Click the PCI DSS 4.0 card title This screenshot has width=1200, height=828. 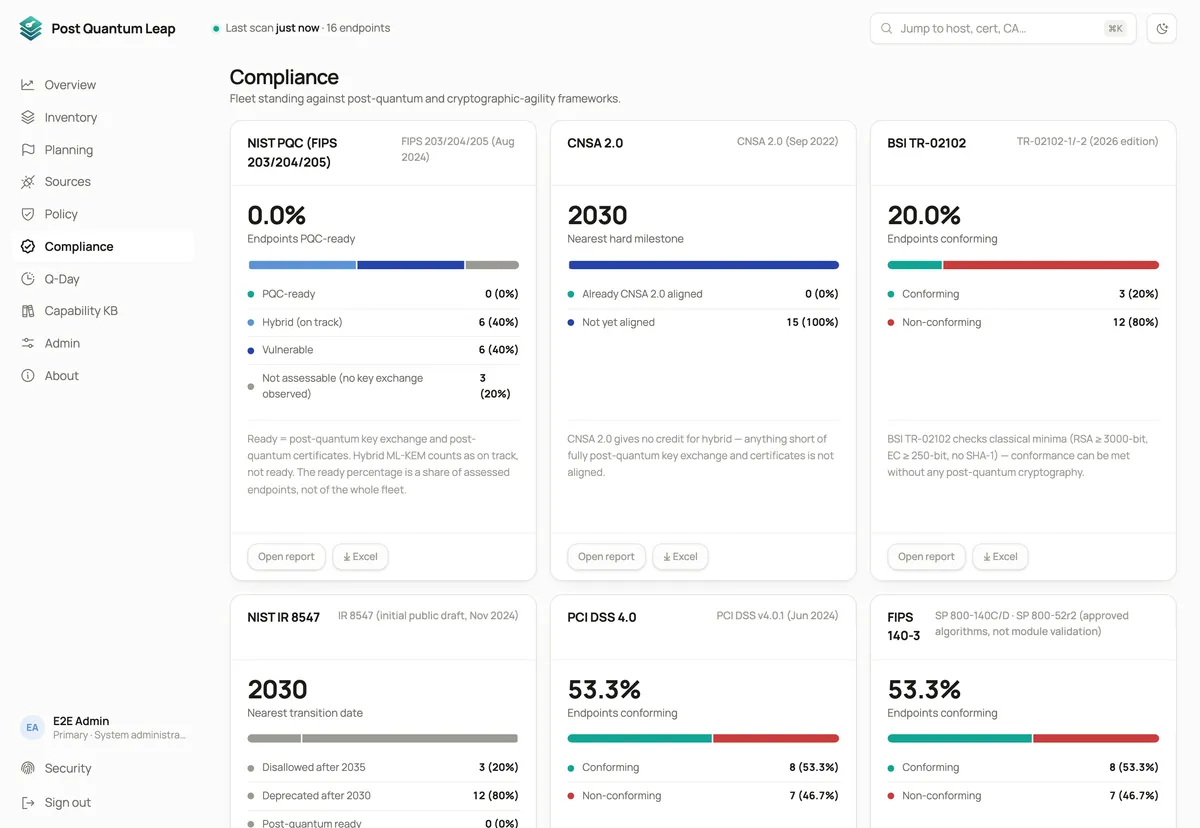602,617
